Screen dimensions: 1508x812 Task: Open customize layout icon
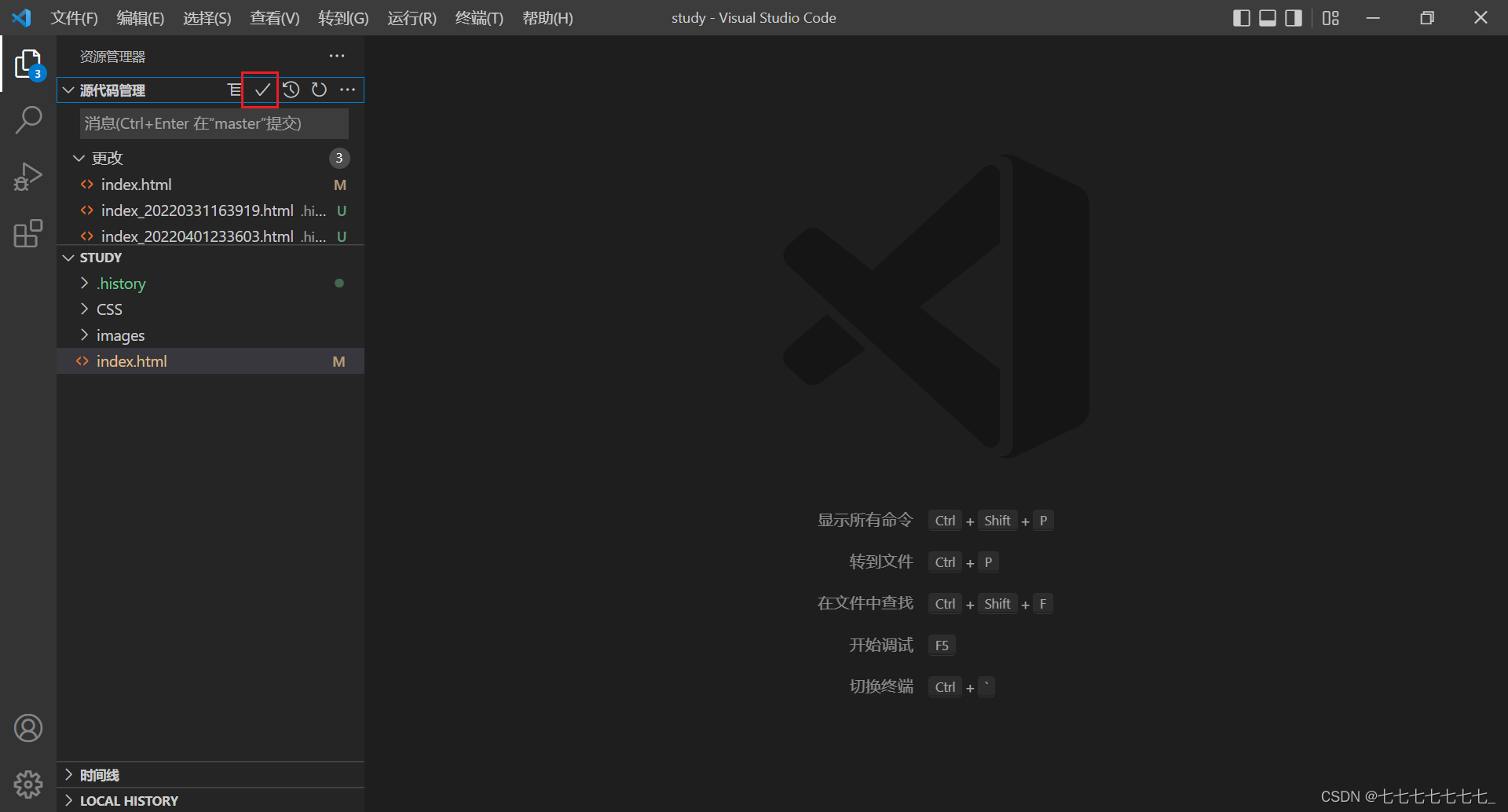(1330, 18)
